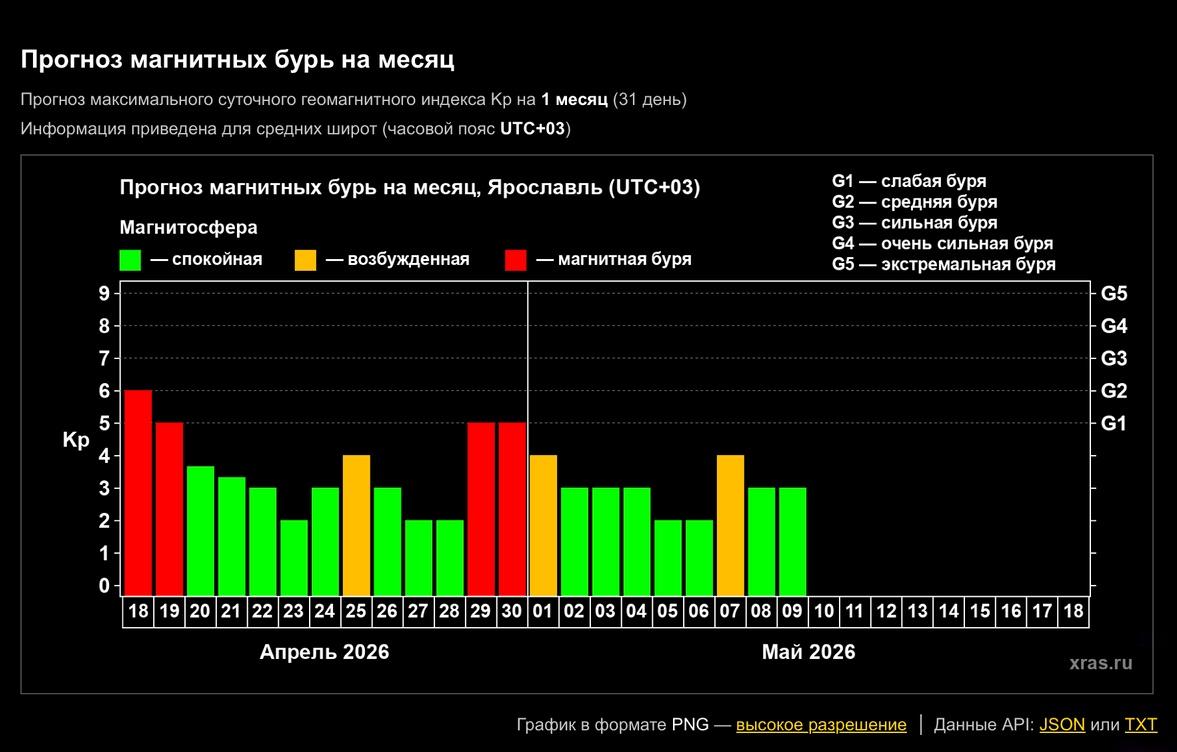Click date label 10 in May

823,611
